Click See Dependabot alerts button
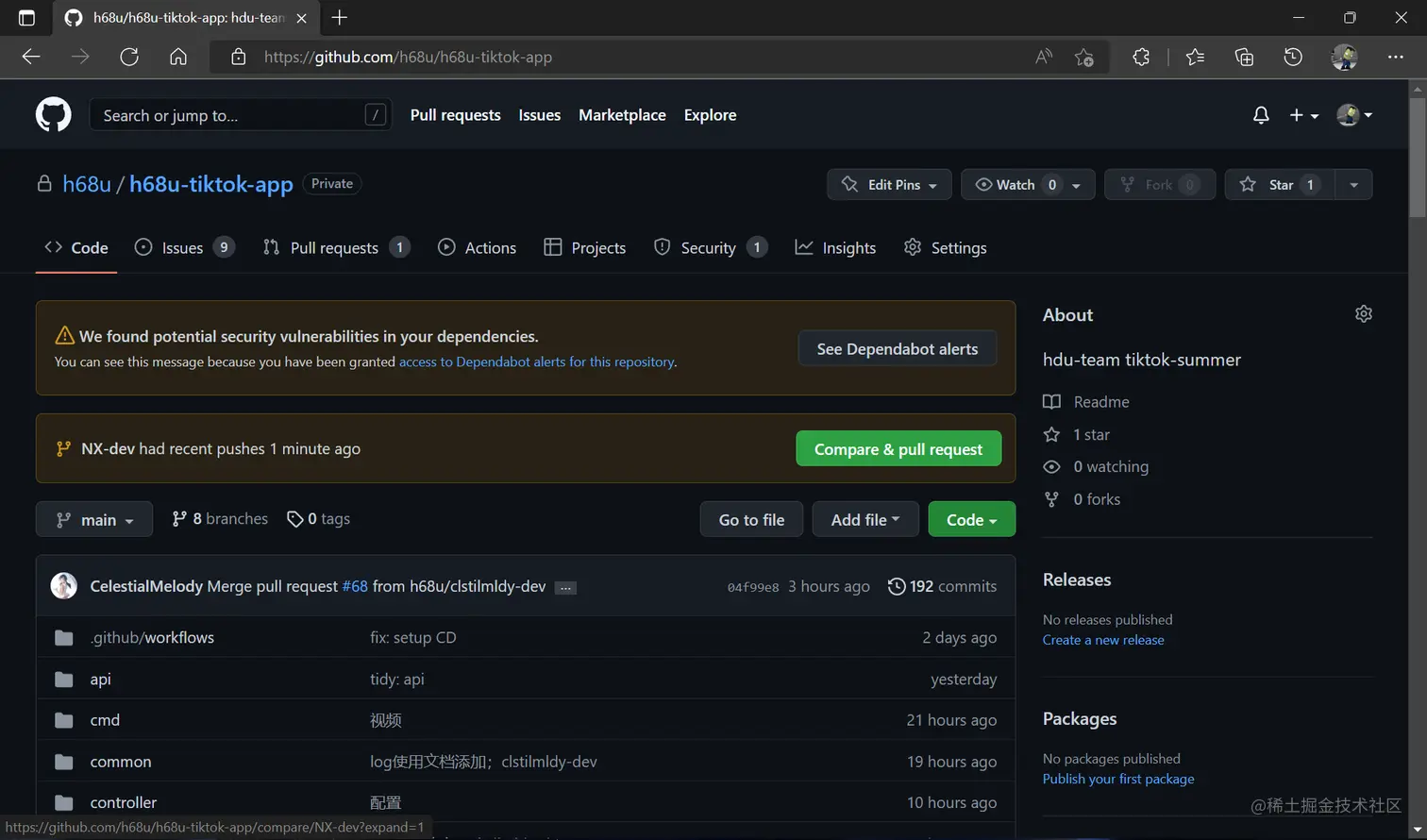The image size is (1427, 840). [898, 349]
